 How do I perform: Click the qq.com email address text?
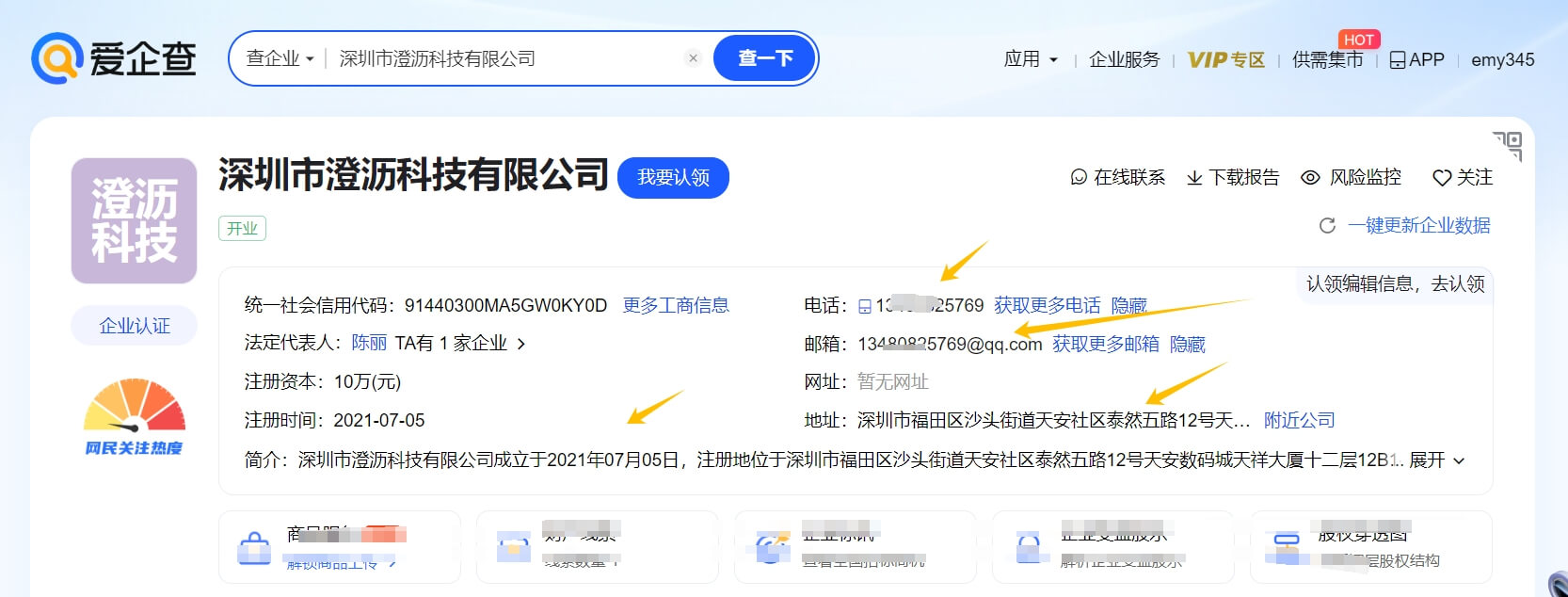click(950, 344)
